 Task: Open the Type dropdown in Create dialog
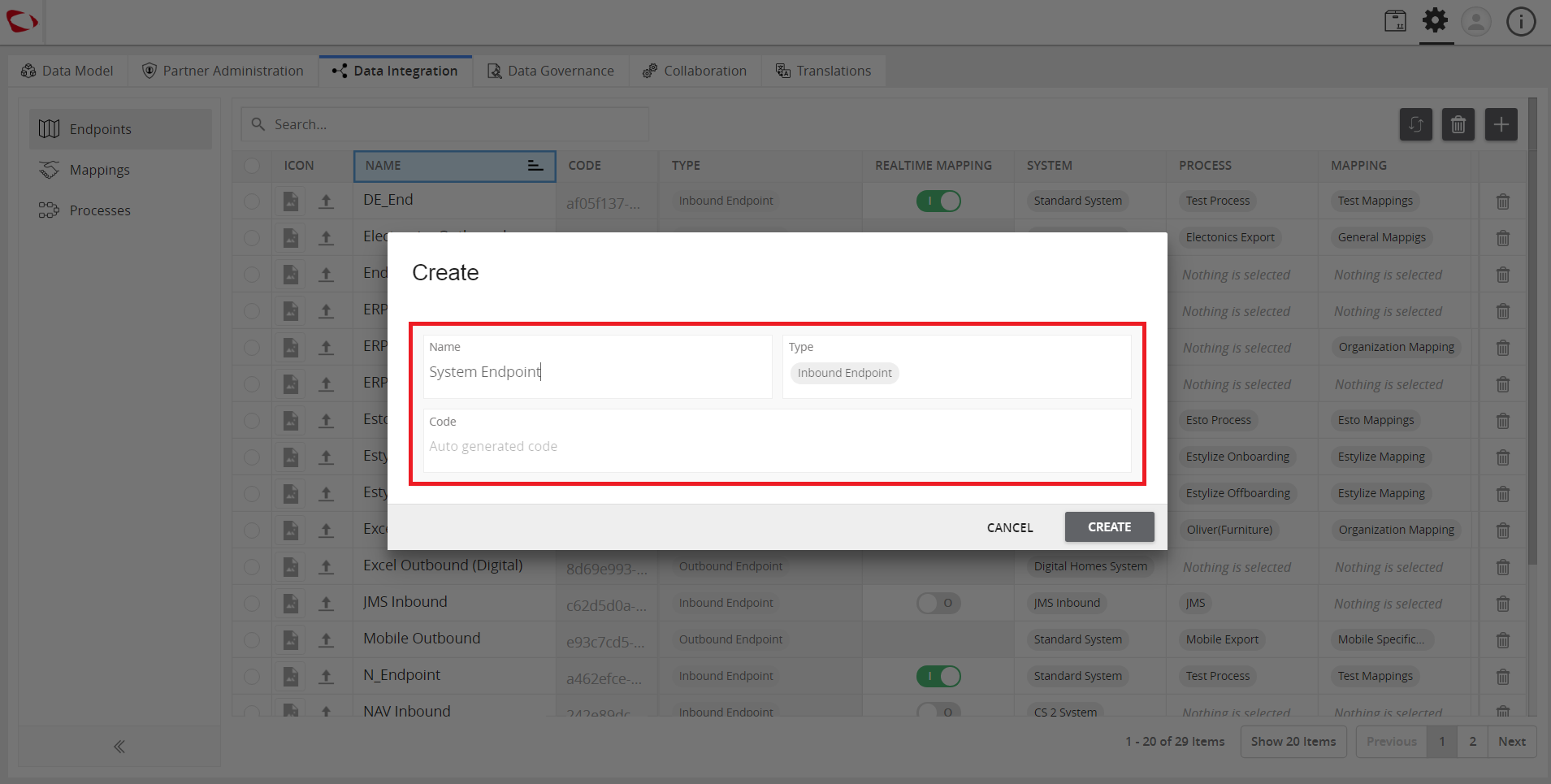(956, 367)
